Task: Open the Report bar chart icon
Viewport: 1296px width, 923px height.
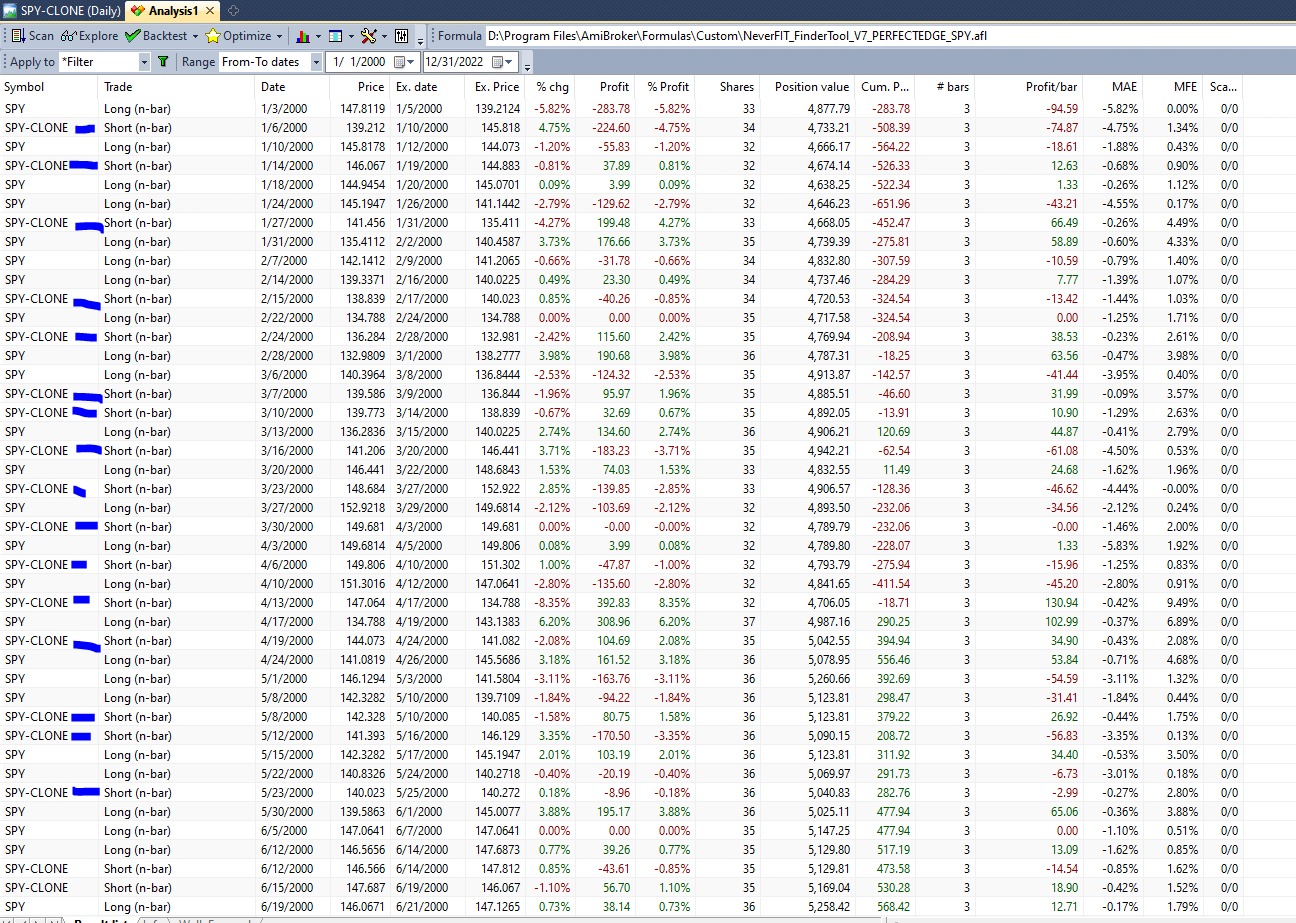Action: [x=302, y=36]
